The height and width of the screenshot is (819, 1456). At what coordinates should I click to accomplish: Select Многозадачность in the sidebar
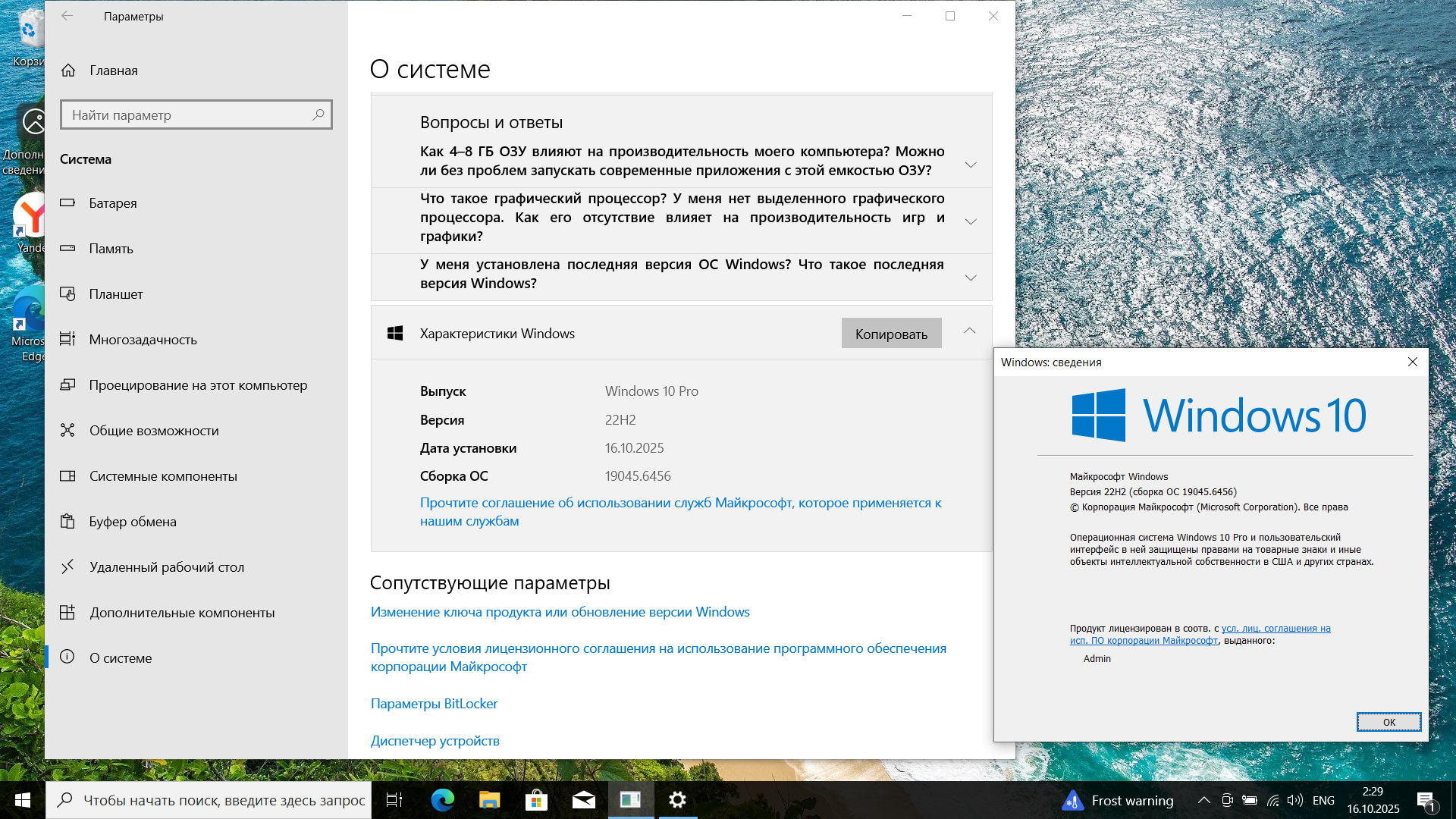(143, 340)
